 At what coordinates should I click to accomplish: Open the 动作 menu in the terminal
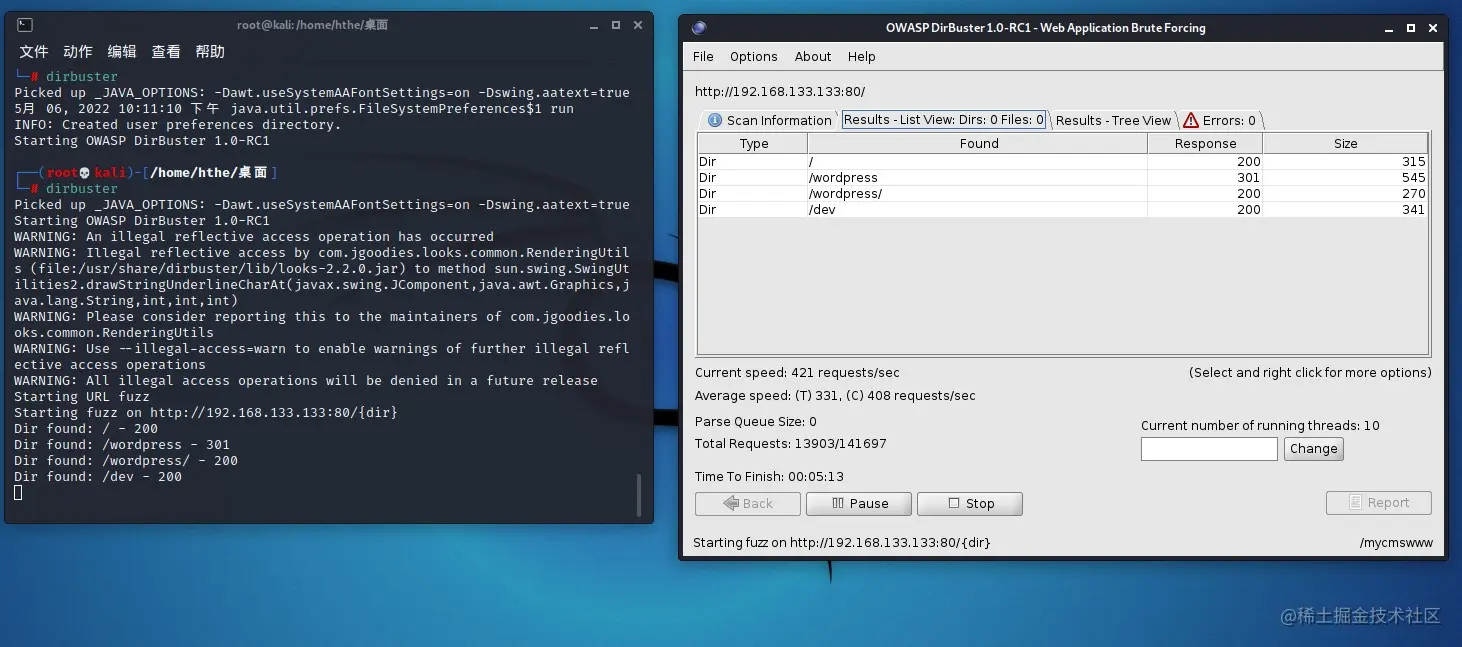pyautogui.click(x=78, y=52)
